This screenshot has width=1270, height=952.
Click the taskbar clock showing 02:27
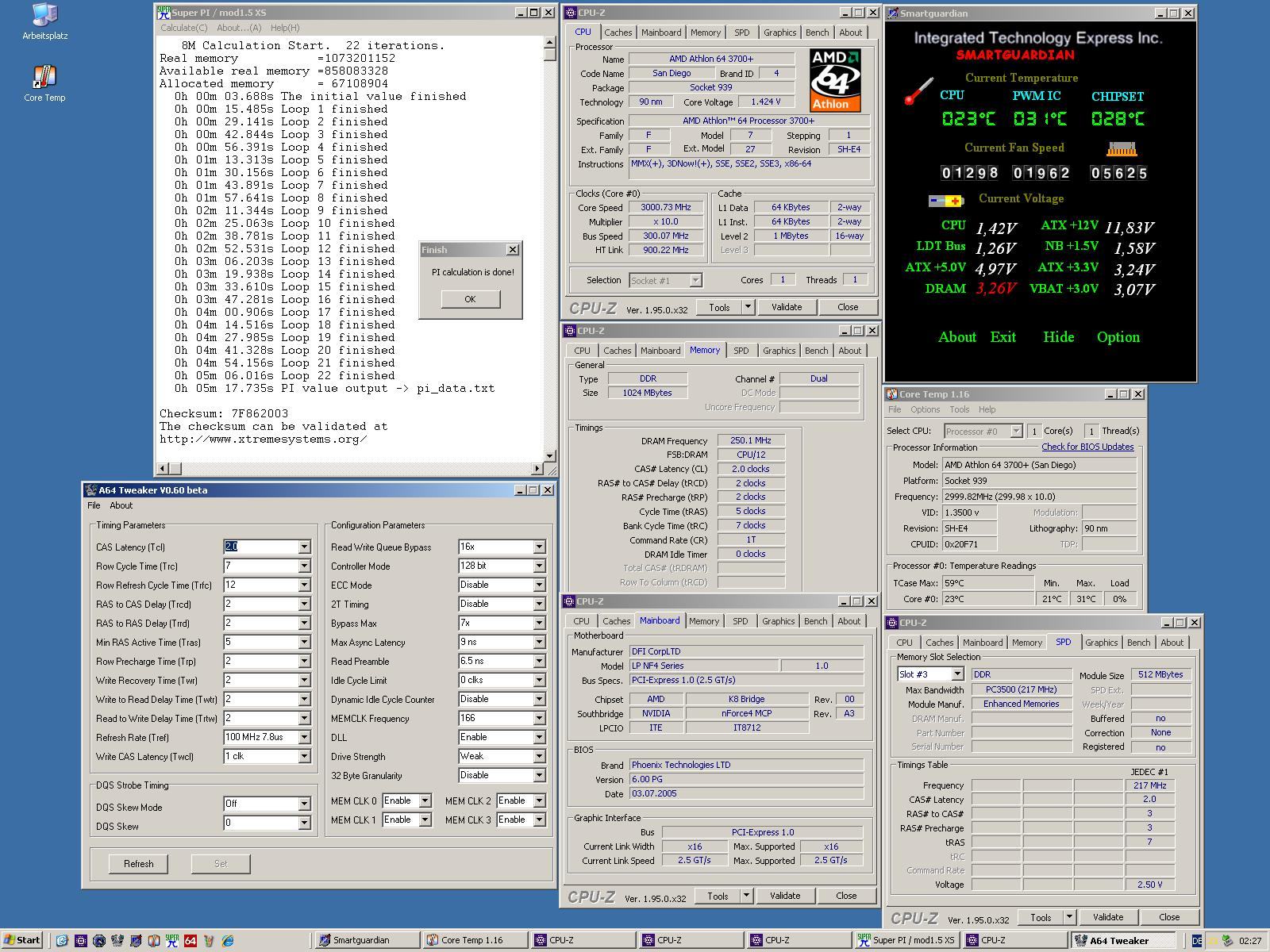pyautogui.click(x=1249, y=941)
